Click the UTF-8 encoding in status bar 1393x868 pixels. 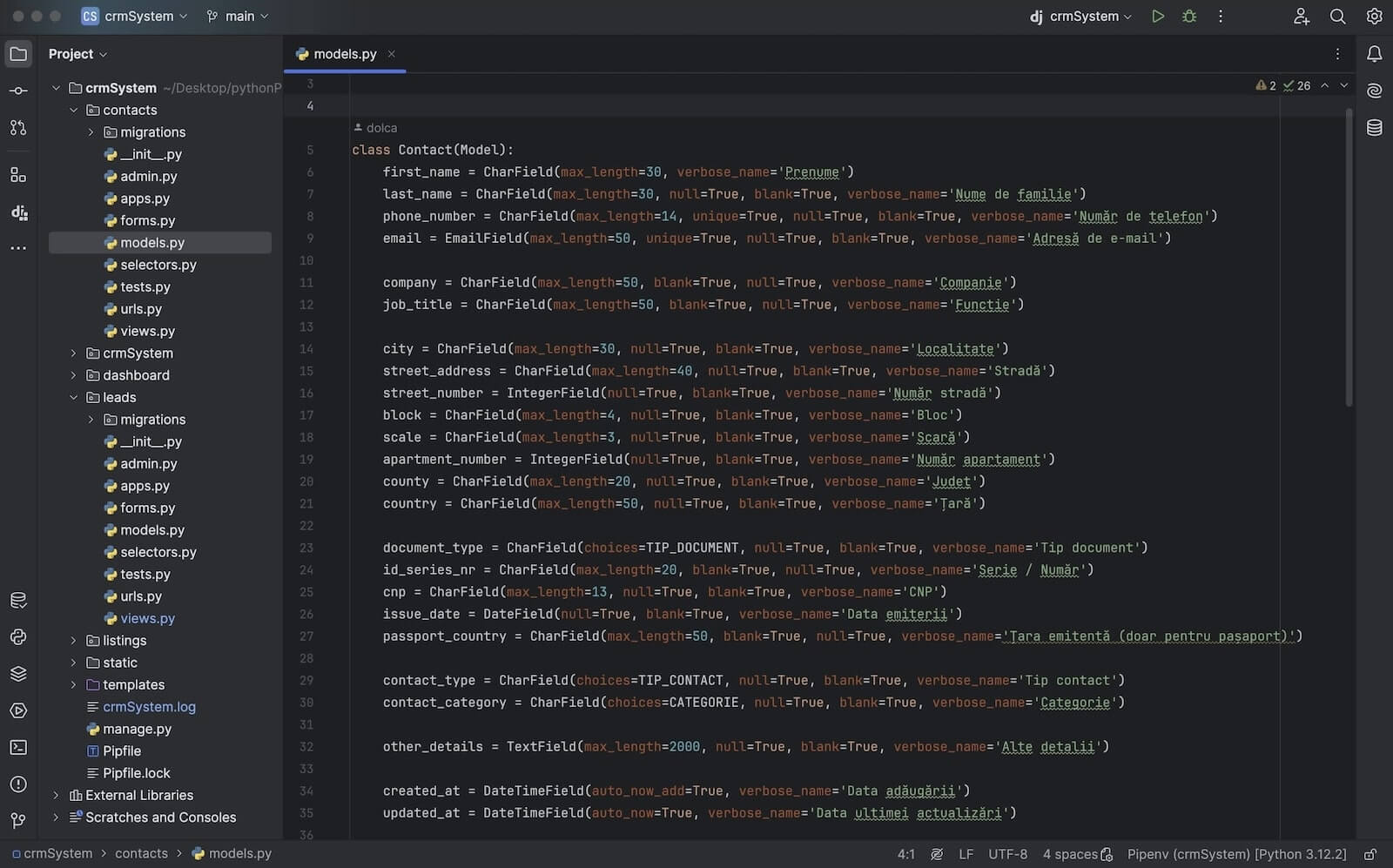(x=1007, y=854)
